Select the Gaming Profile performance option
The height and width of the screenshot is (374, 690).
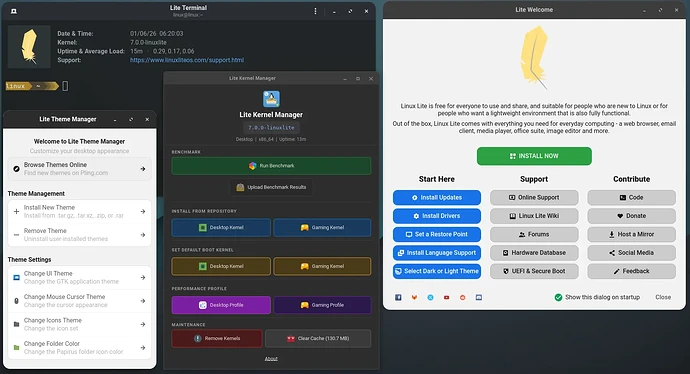click(x=322, y=305)
